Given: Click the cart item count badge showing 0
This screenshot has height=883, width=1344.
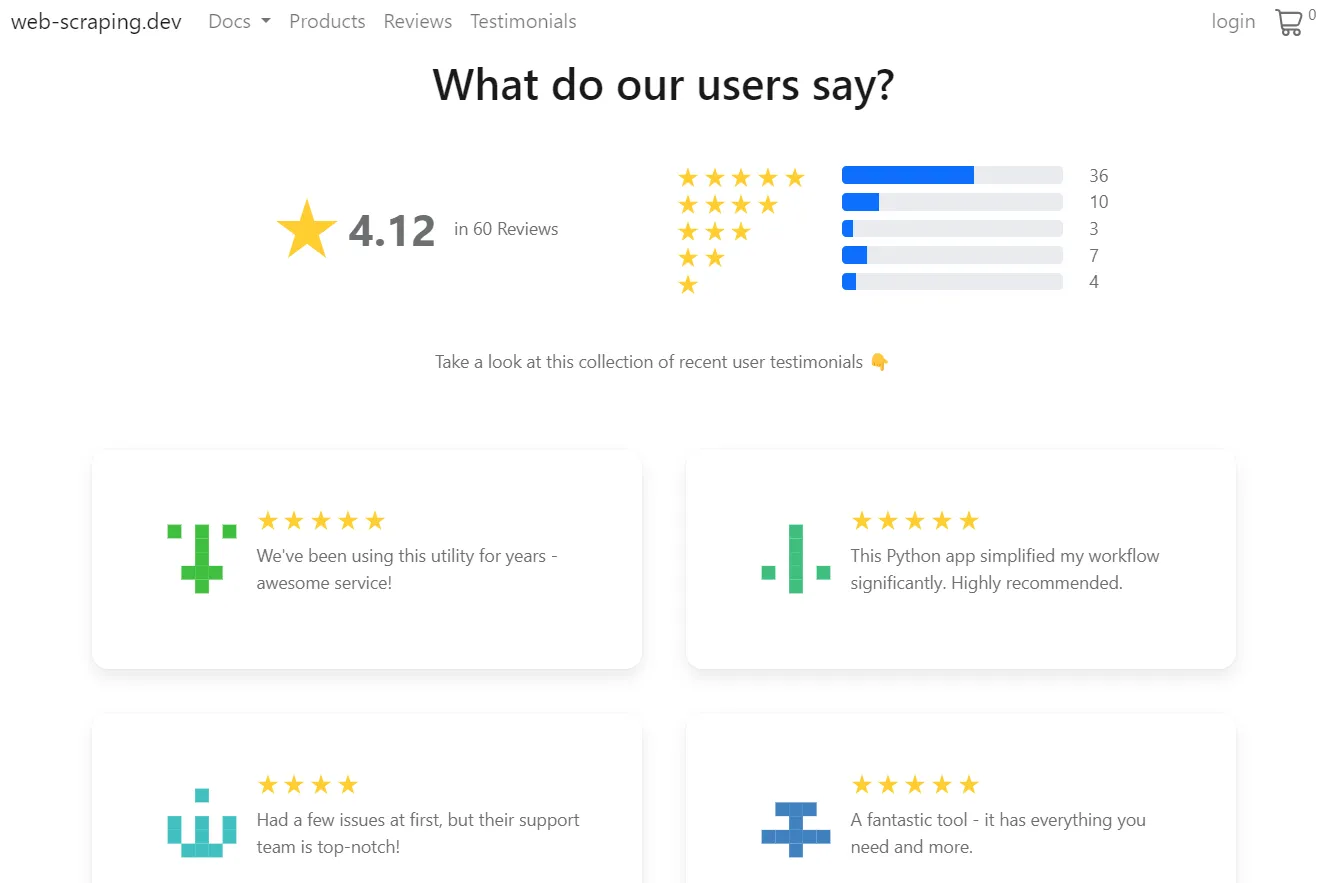Looking at the screenshot, I should point(1313,14).
